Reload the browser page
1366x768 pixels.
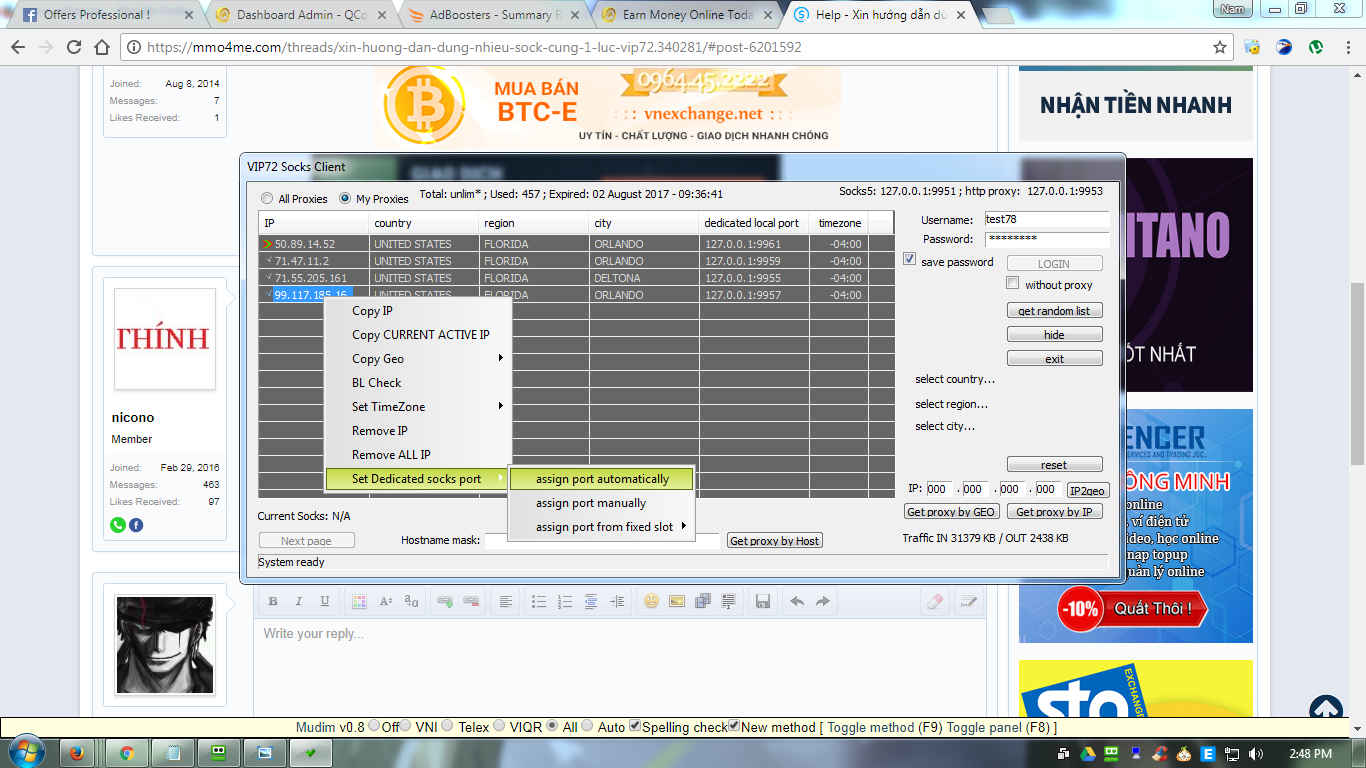pyautogui.click(x=74, y=47)
